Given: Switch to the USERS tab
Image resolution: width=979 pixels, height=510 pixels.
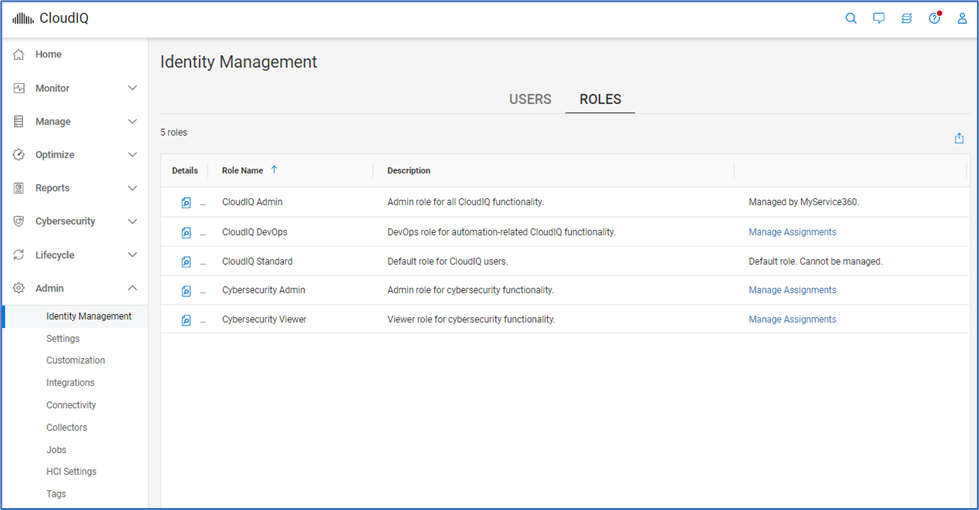Looking at the screenshot, I should [530, 99].
